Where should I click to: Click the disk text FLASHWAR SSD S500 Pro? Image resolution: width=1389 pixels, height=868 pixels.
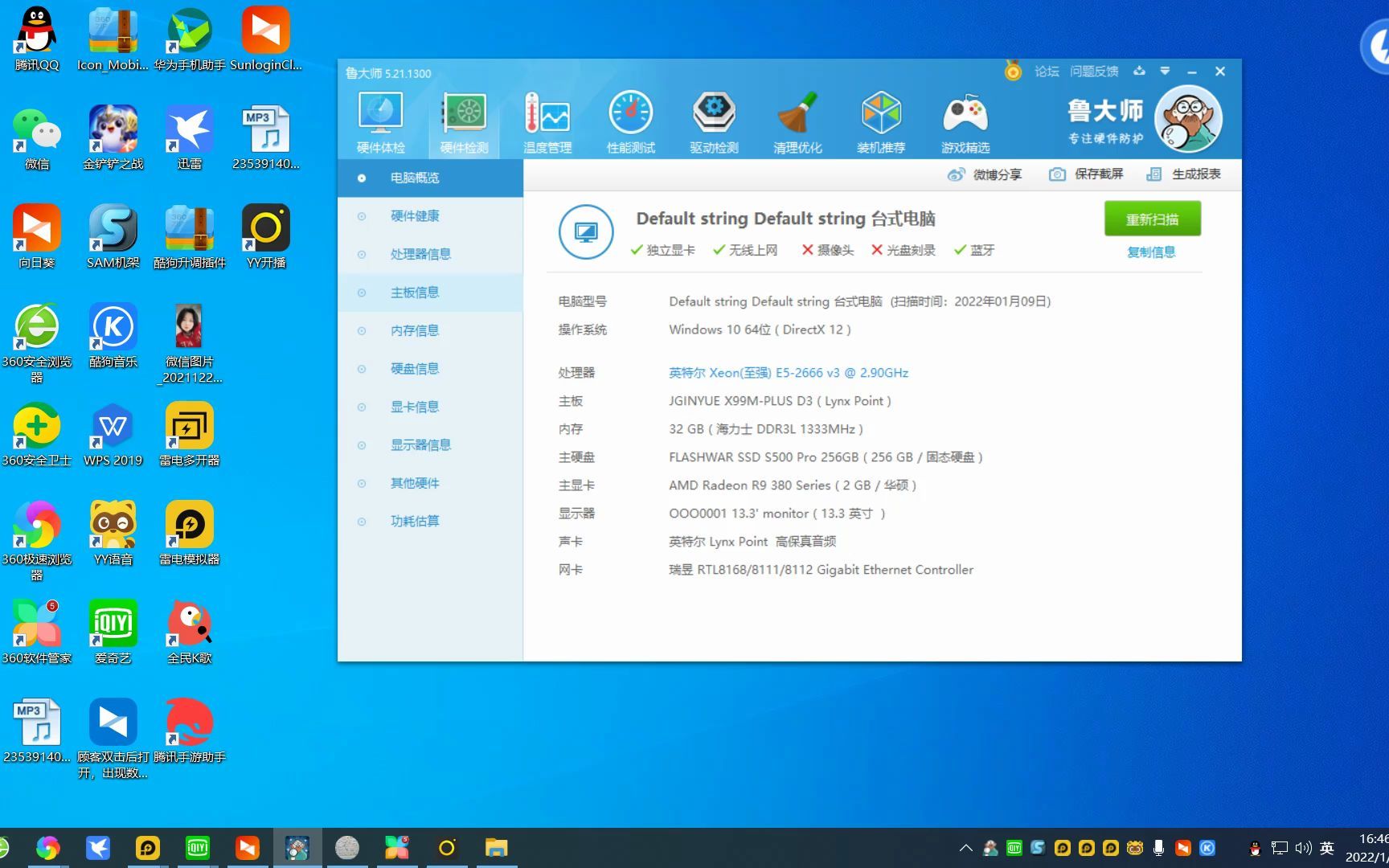click(826, 457)
